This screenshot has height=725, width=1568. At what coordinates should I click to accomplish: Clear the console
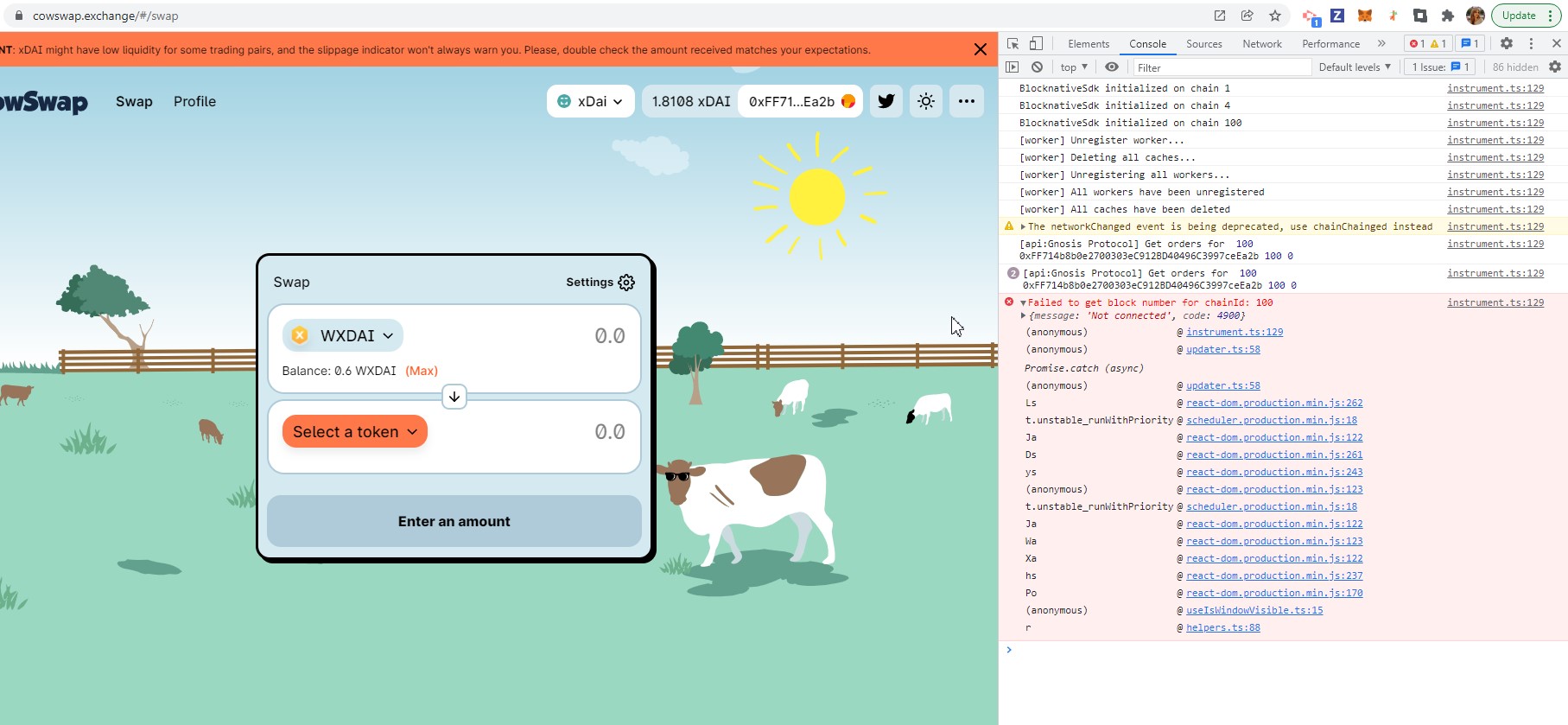(1037, 67)
